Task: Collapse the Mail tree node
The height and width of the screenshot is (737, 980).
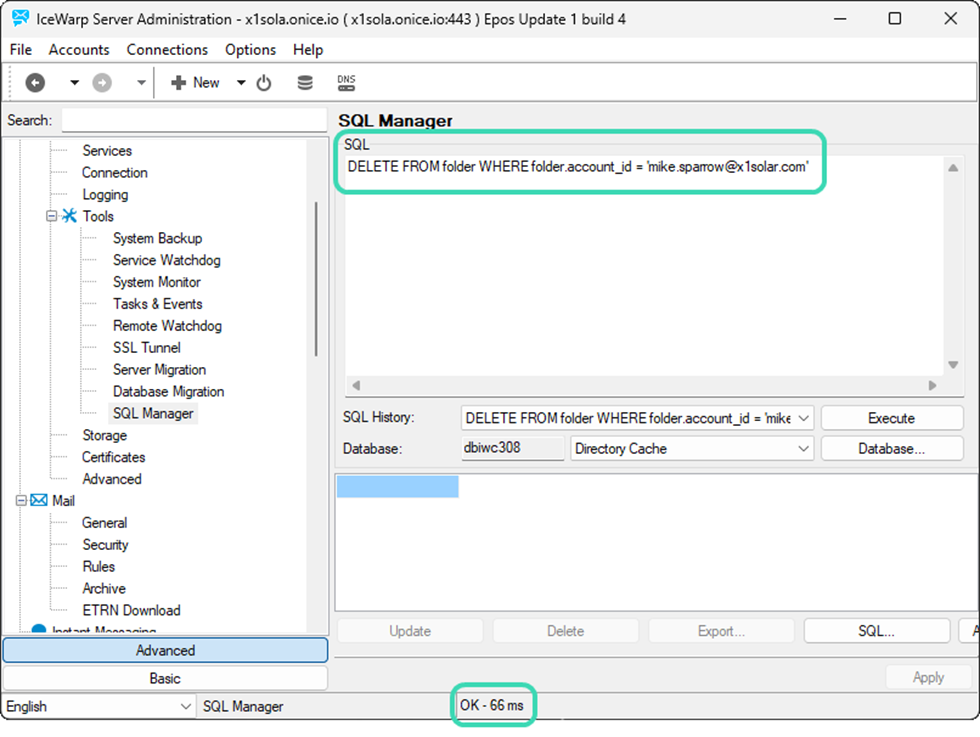Action: [21, 501]
